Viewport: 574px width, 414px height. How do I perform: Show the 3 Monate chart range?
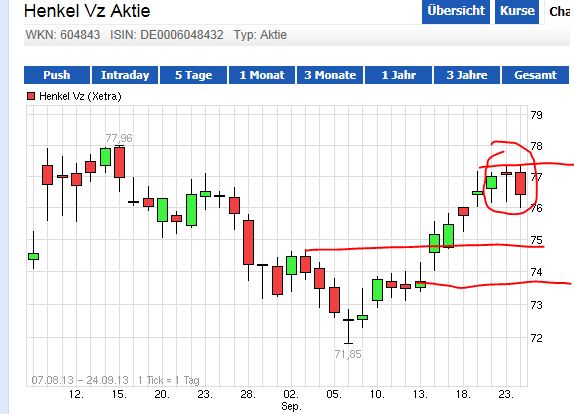(330, 75)
